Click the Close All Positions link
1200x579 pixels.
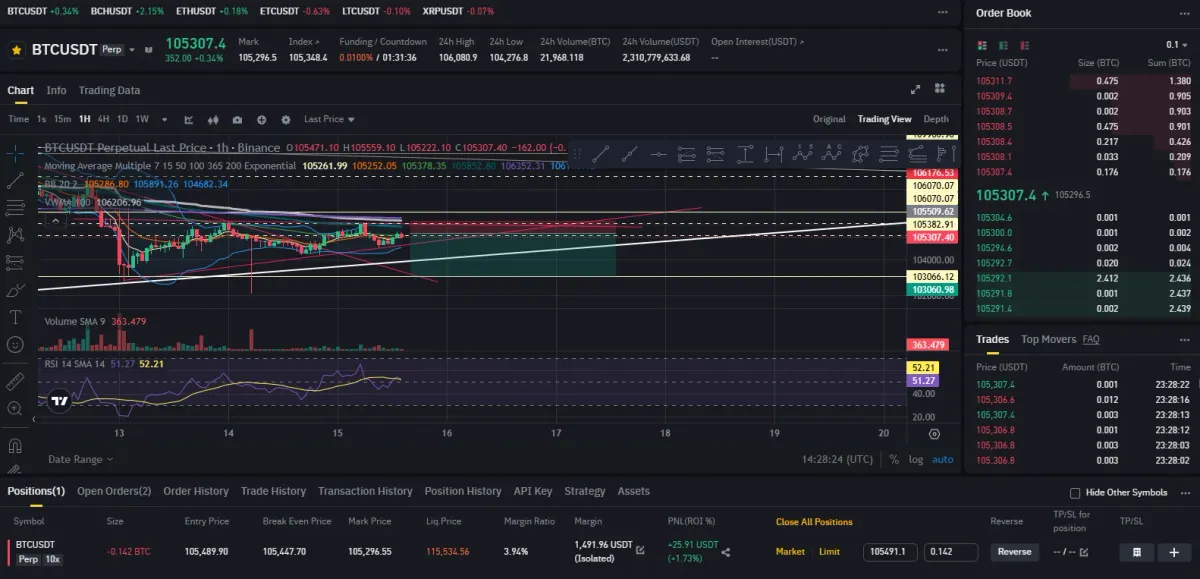pyautogui.click(x=814, y=522)
